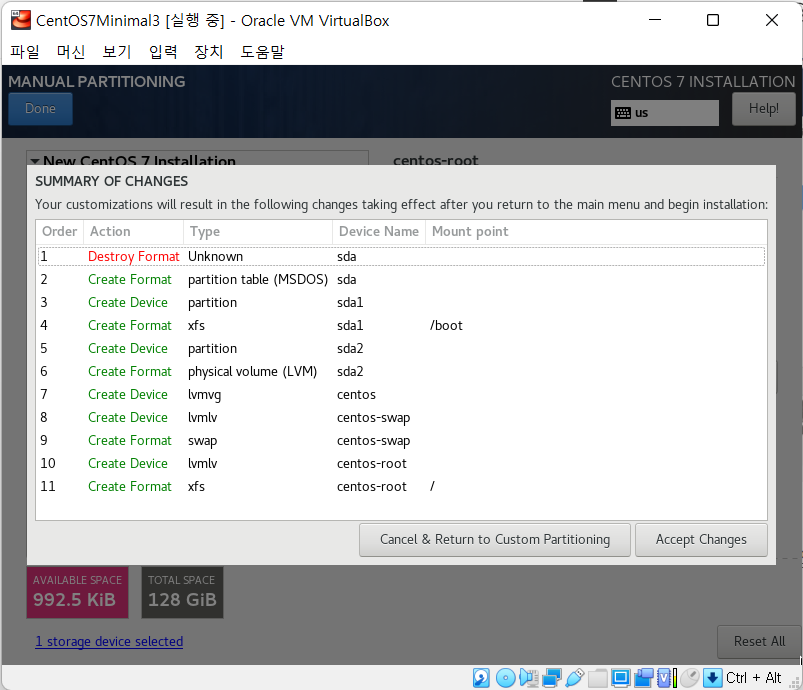
Task: Click the display status icon
Action: pos(620,678)
